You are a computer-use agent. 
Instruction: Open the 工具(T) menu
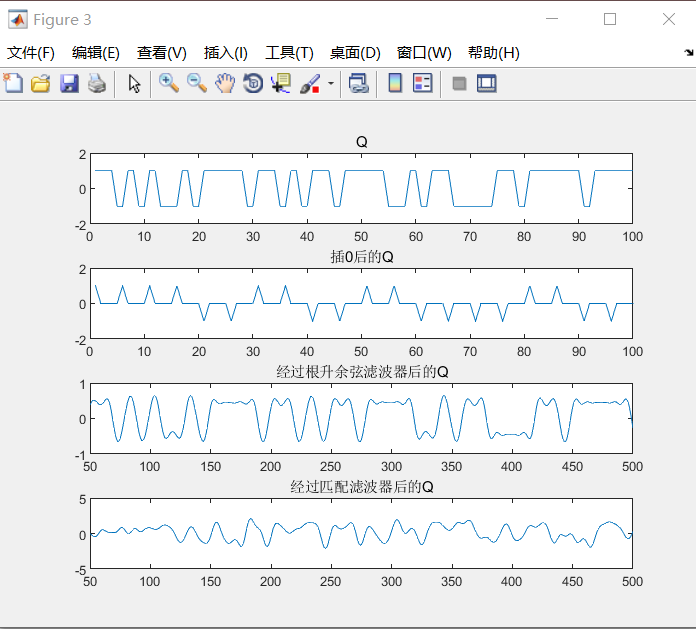tap(289, 53)
